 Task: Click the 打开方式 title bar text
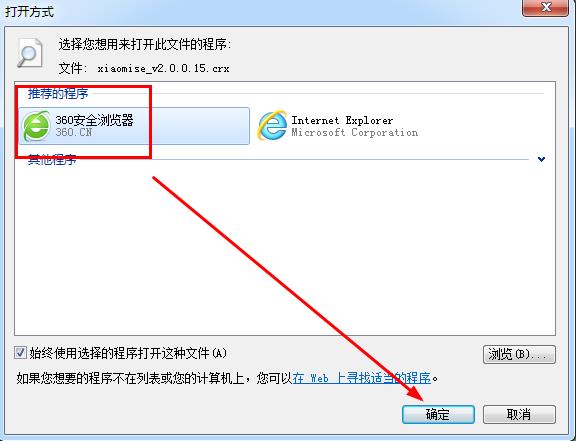tap(29, 11)
